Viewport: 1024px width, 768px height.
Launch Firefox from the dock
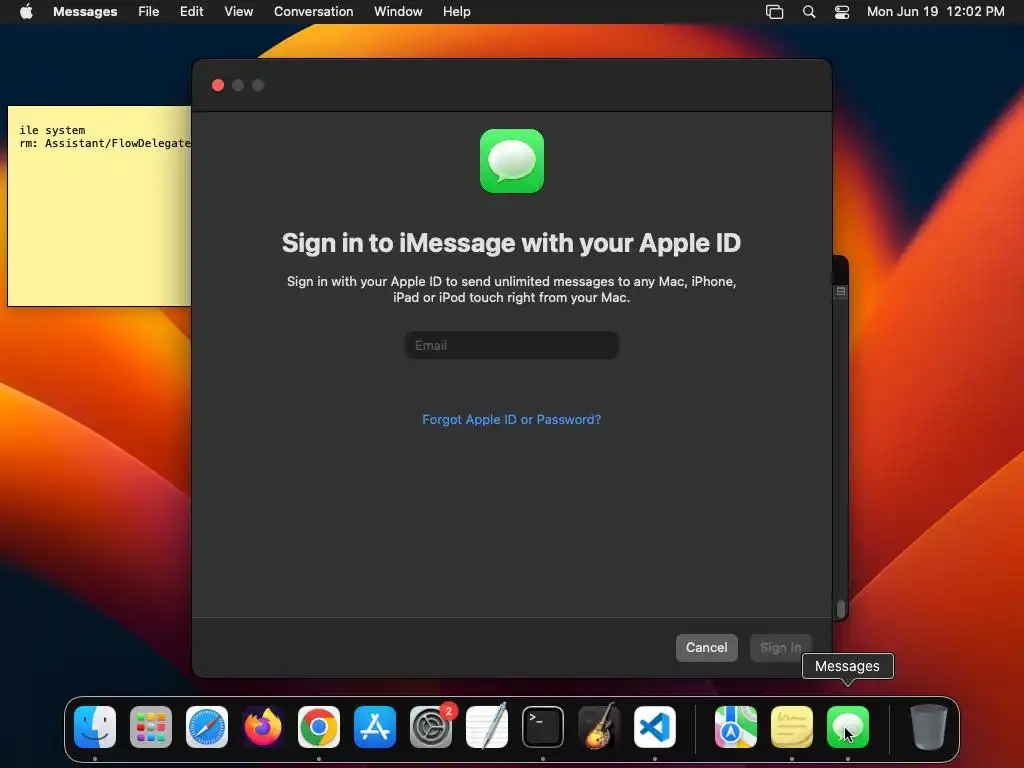[x=263, y=727]
